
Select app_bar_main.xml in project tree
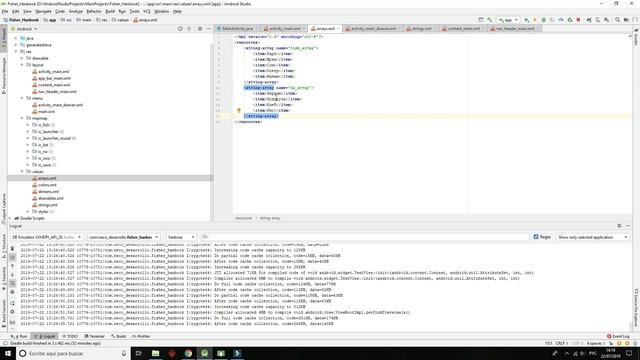tap(54, 78)
